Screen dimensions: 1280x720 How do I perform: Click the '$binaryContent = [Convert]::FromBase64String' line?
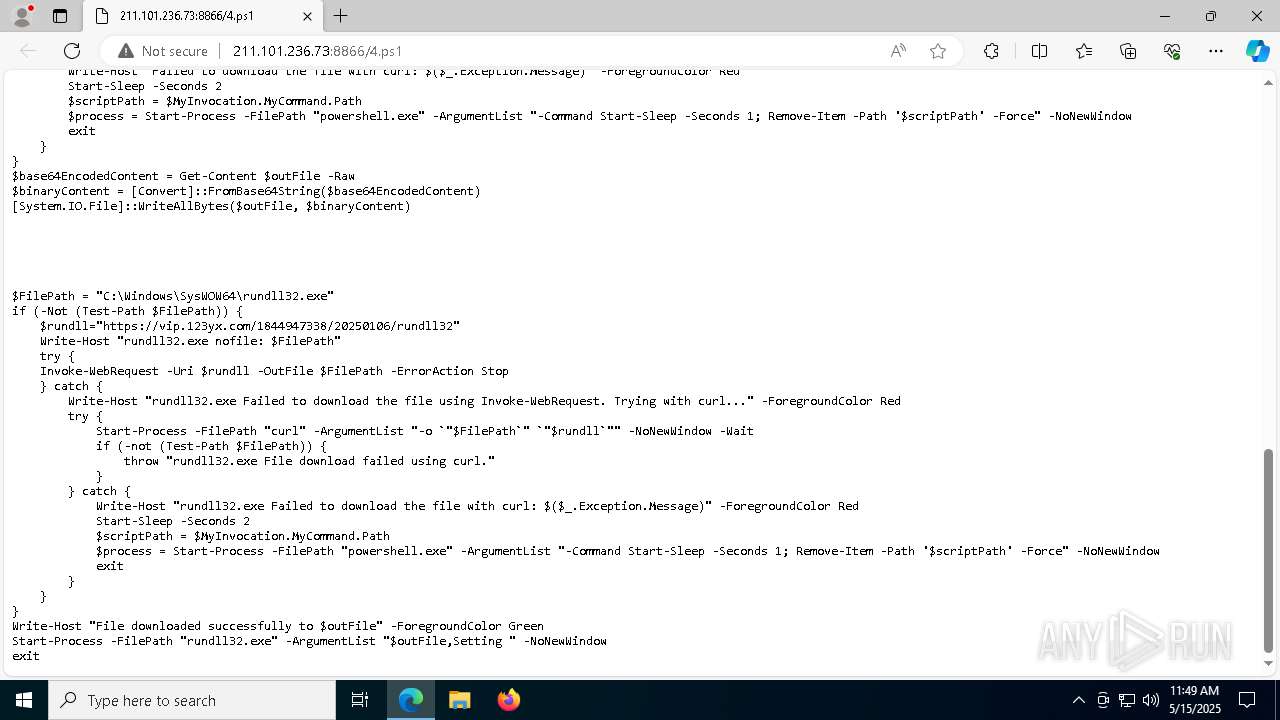[x=246, y=191]
